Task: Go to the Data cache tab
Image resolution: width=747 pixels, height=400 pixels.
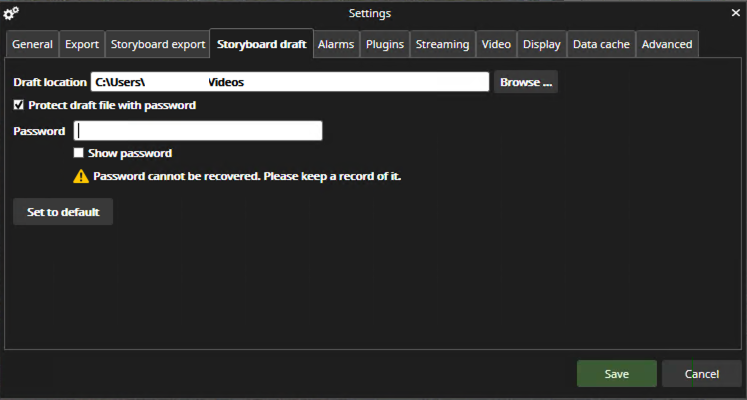Action: [601, 44]
